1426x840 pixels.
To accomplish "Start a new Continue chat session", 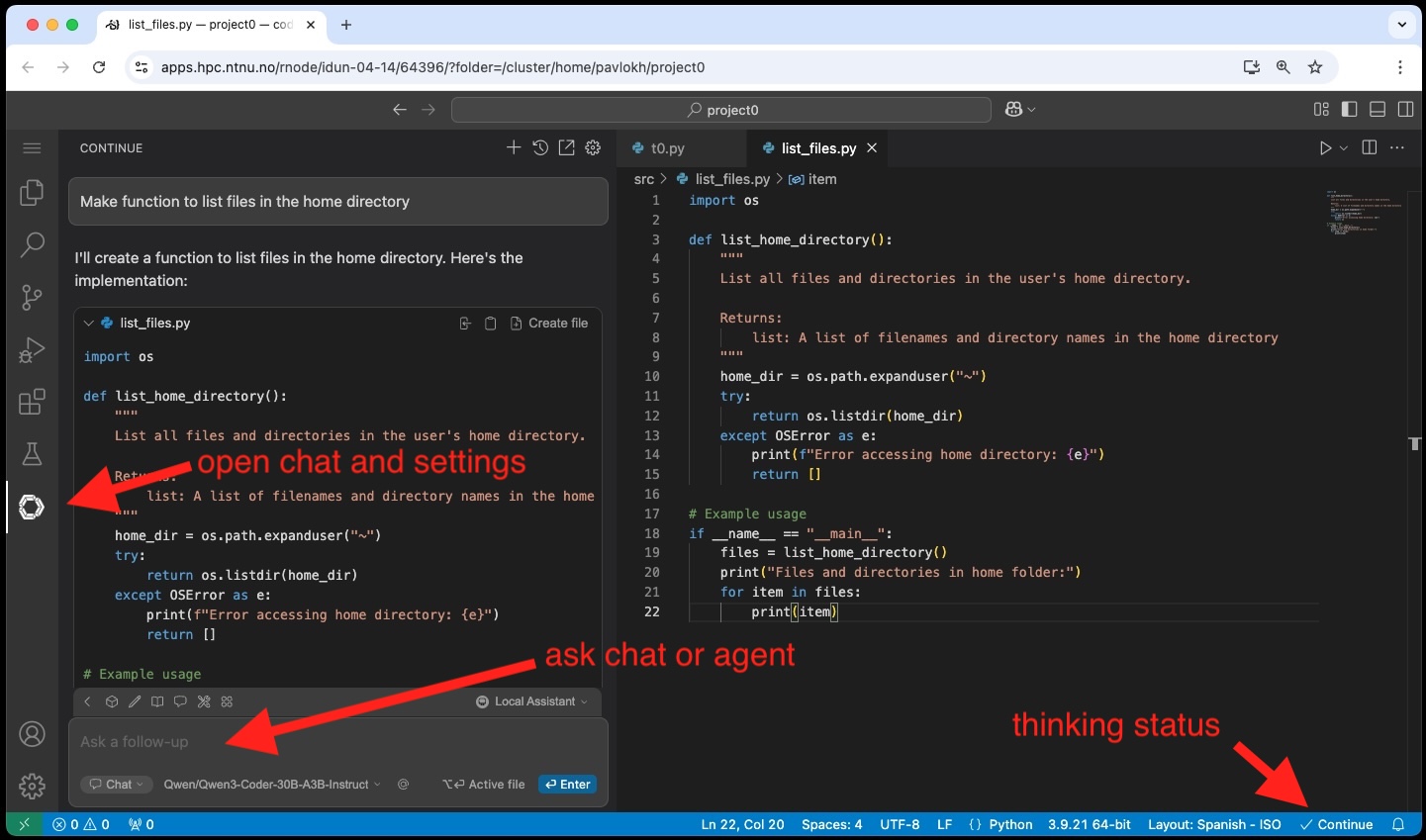I will tap(514, 147).
